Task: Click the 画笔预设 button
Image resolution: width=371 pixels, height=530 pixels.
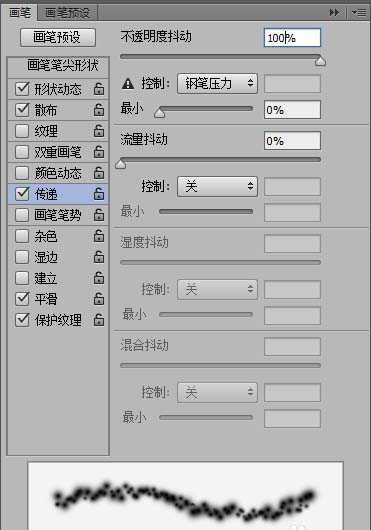Action: click(58, 37)
